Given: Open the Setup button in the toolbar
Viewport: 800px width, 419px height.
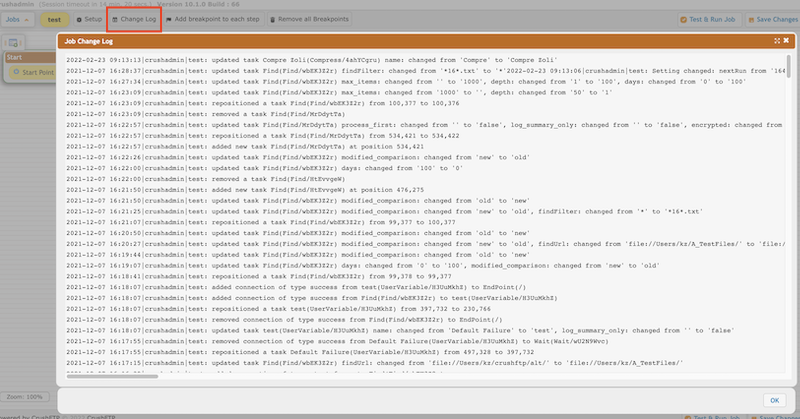Looking at the screenshot, I should (89, 19).
